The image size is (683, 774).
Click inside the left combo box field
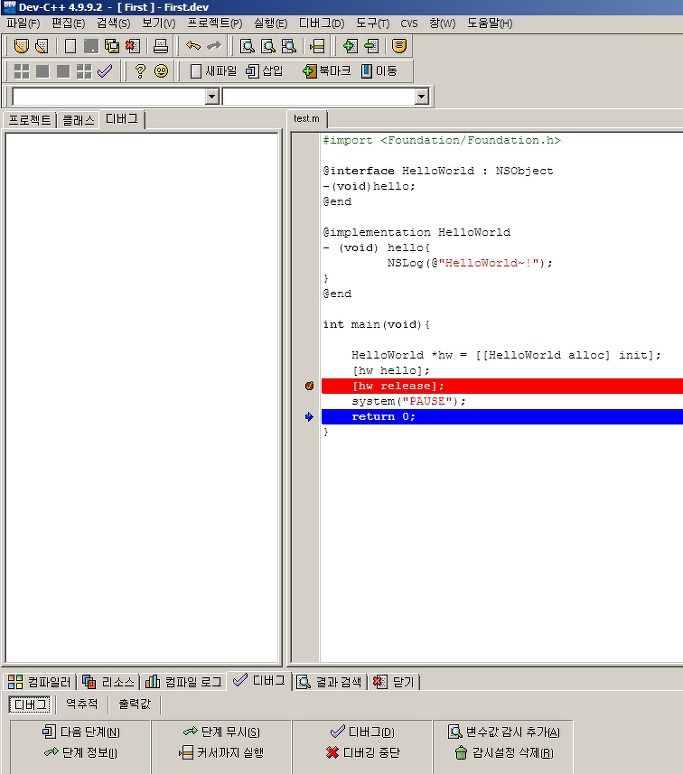click(x=109, y=96)
